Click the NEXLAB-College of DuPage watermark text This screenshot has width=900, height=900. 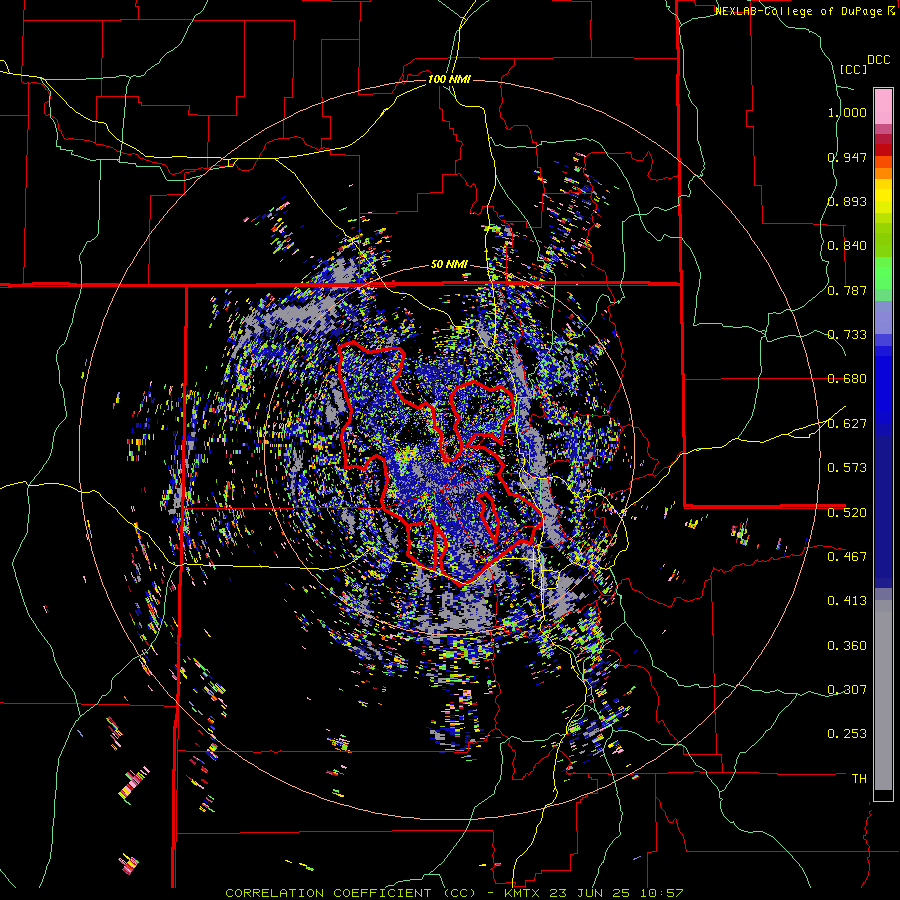point(798,11)
